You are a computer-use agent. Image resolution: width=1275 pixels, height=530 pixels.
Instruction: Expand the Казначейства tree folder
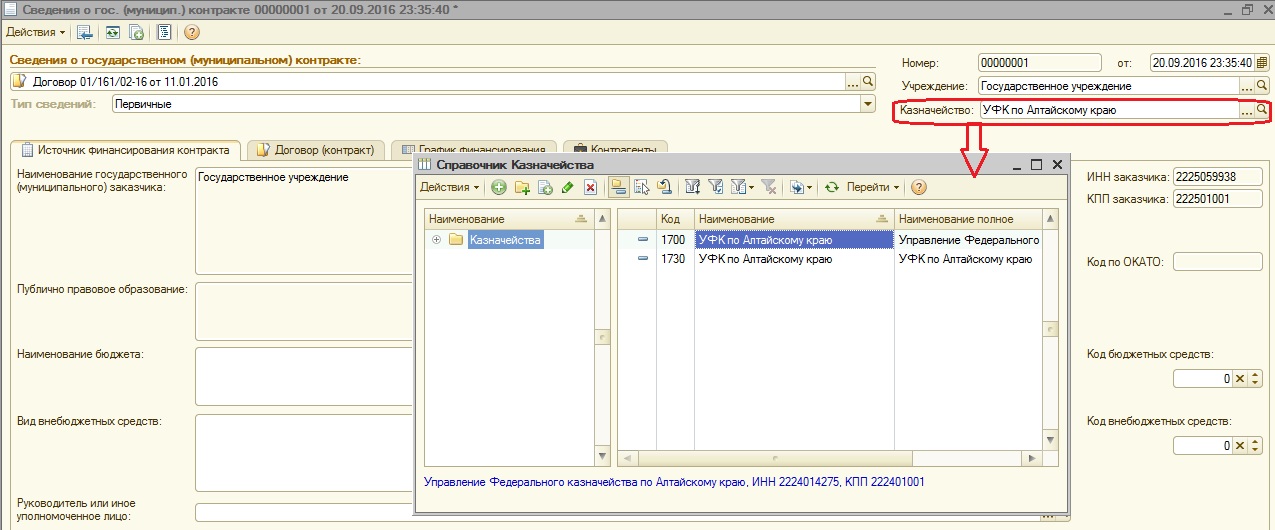[x=436, y=240]
